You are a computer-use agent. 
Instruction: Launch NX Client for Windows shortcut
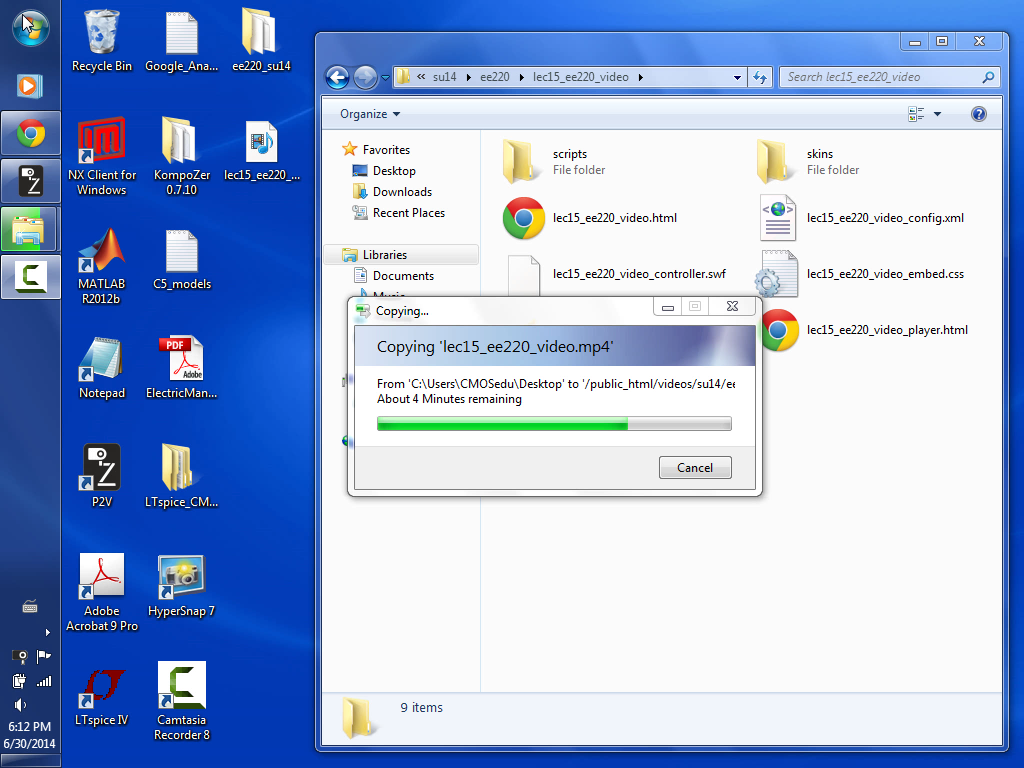coord(101,157)
